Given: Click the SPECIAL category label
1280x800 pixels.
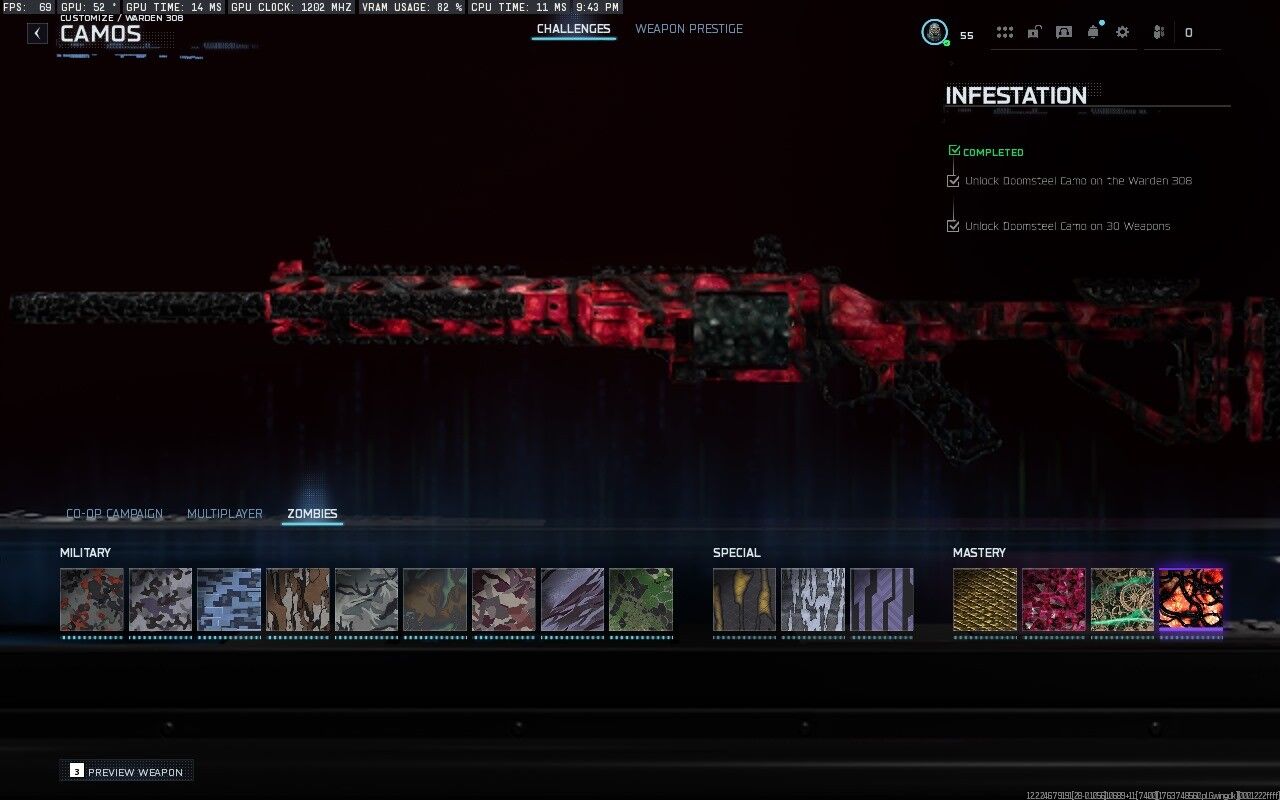Looking at the screenshot, I should 737,553.
